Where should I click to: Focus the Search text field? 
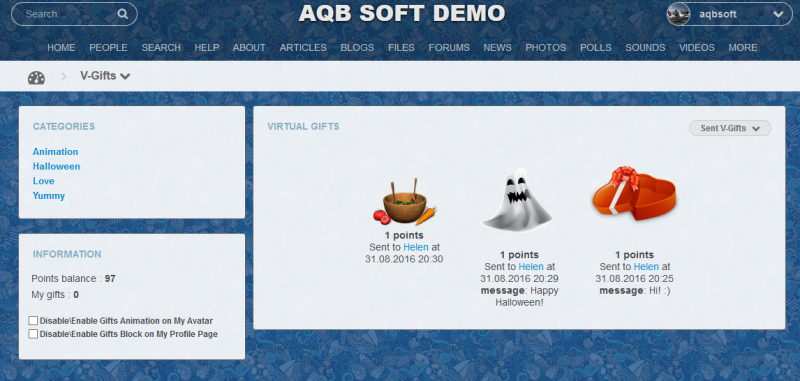tap(69, 14)
